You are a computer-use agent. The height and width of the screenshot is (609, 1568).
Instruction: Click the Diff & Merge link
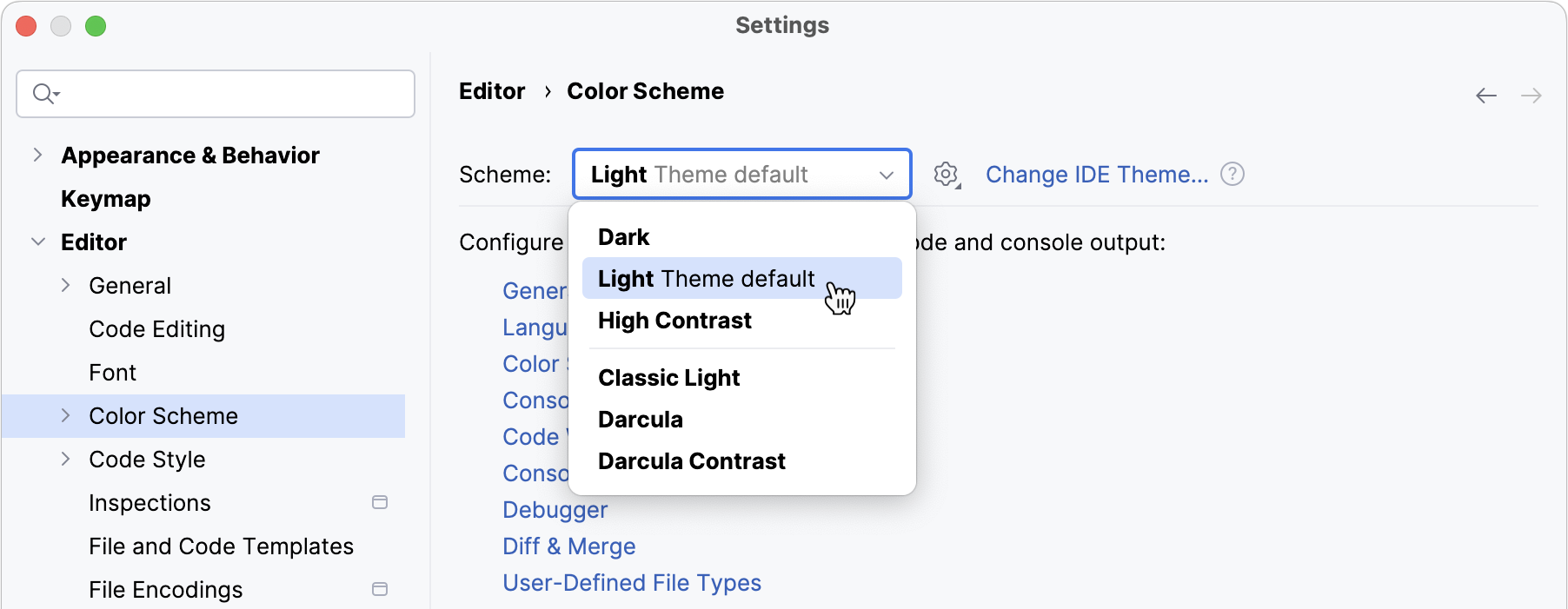(569, 546)
